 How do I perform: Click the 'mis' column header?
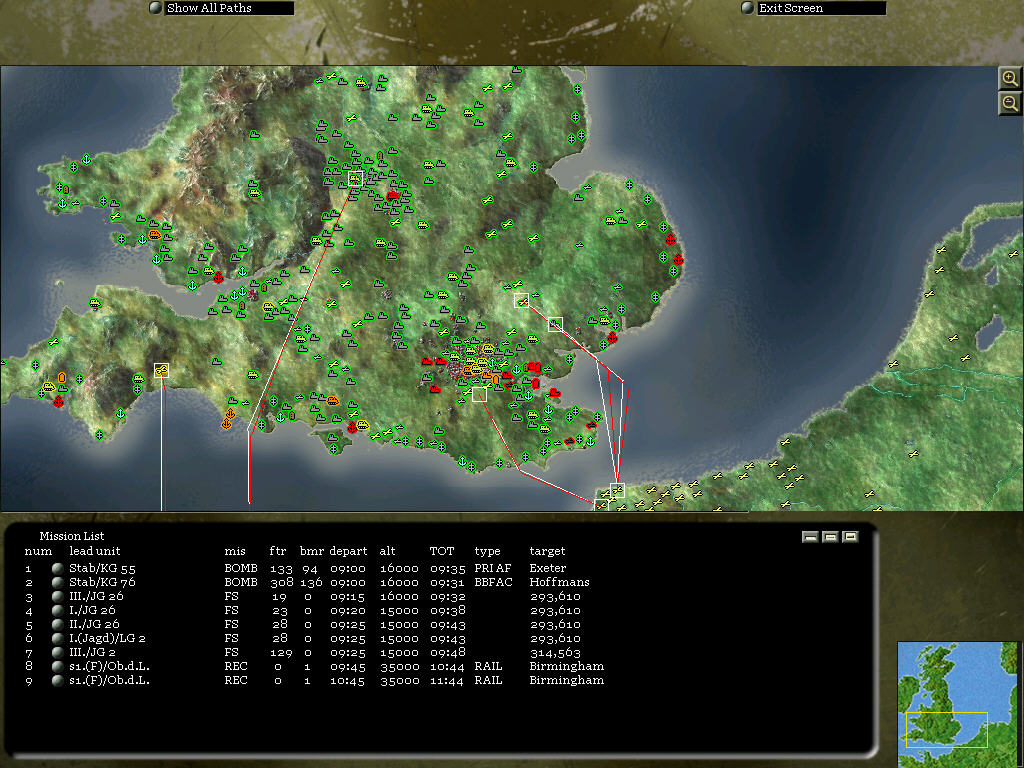pyautogui.click(x=234, y=551)
